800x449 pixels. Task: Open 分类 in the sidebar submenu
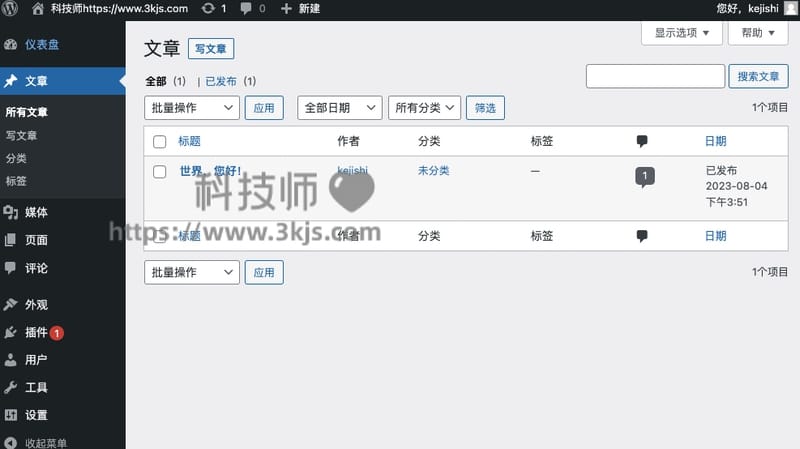pyautogui.click(x=16, y=158)
